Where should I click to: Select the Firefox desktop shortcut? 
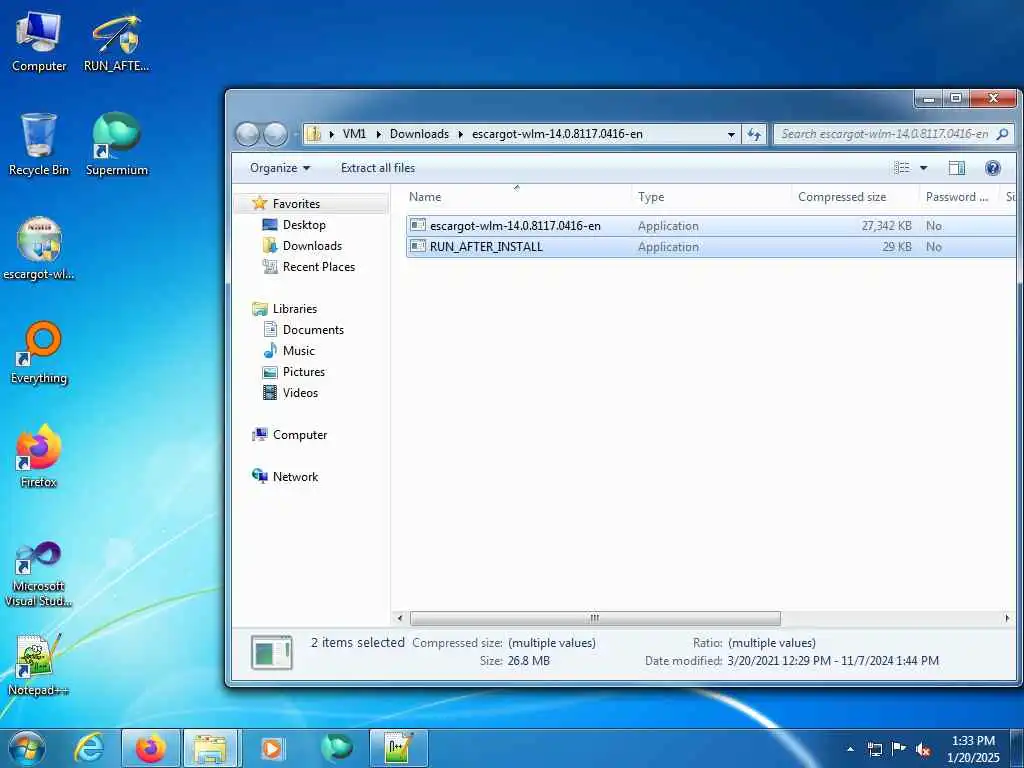pos(39,456)
